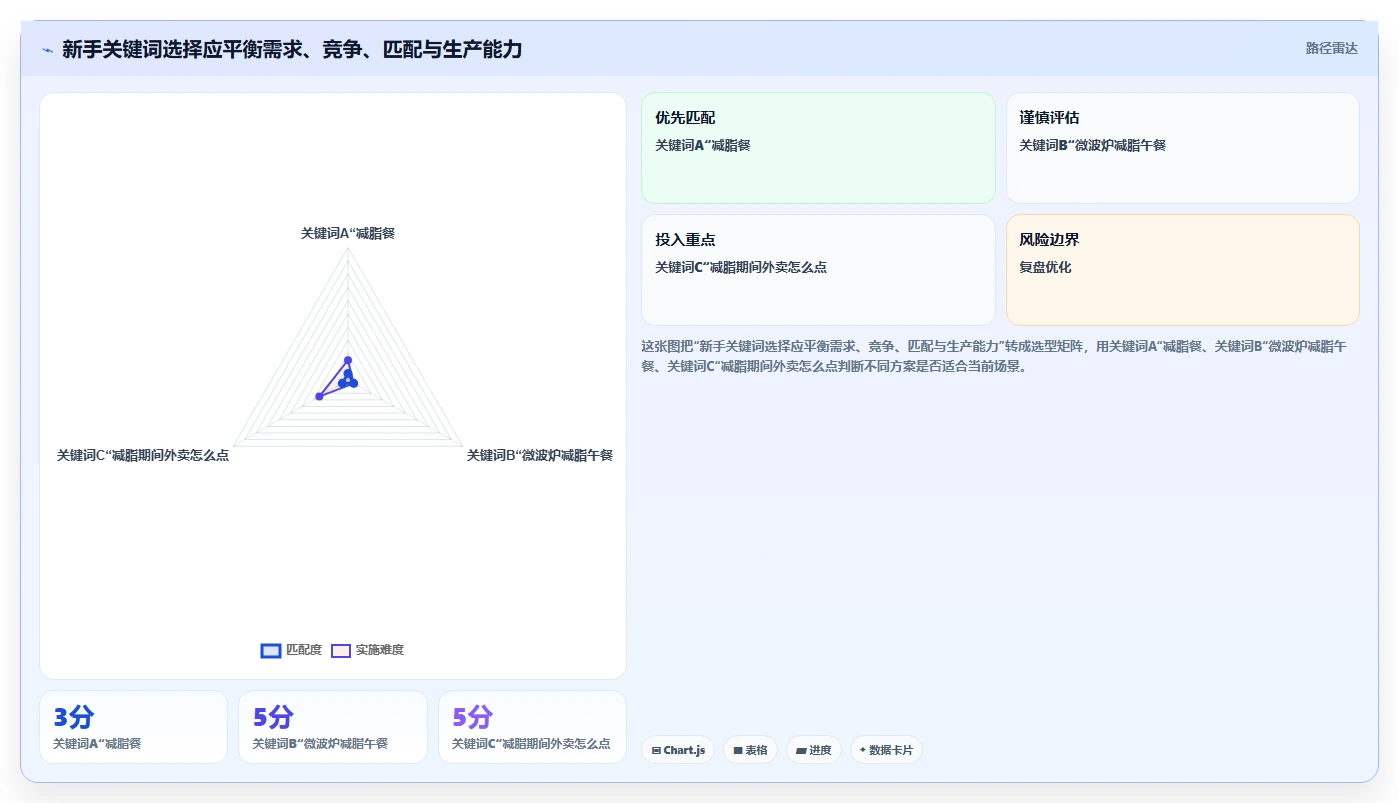Open the 谨慎评估 card
This screenshot has width=1399, height=803.
(x=1182, y=148)
